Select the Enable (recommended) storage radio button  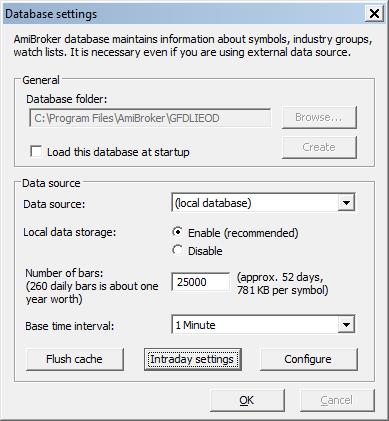[x=178, y=232]
